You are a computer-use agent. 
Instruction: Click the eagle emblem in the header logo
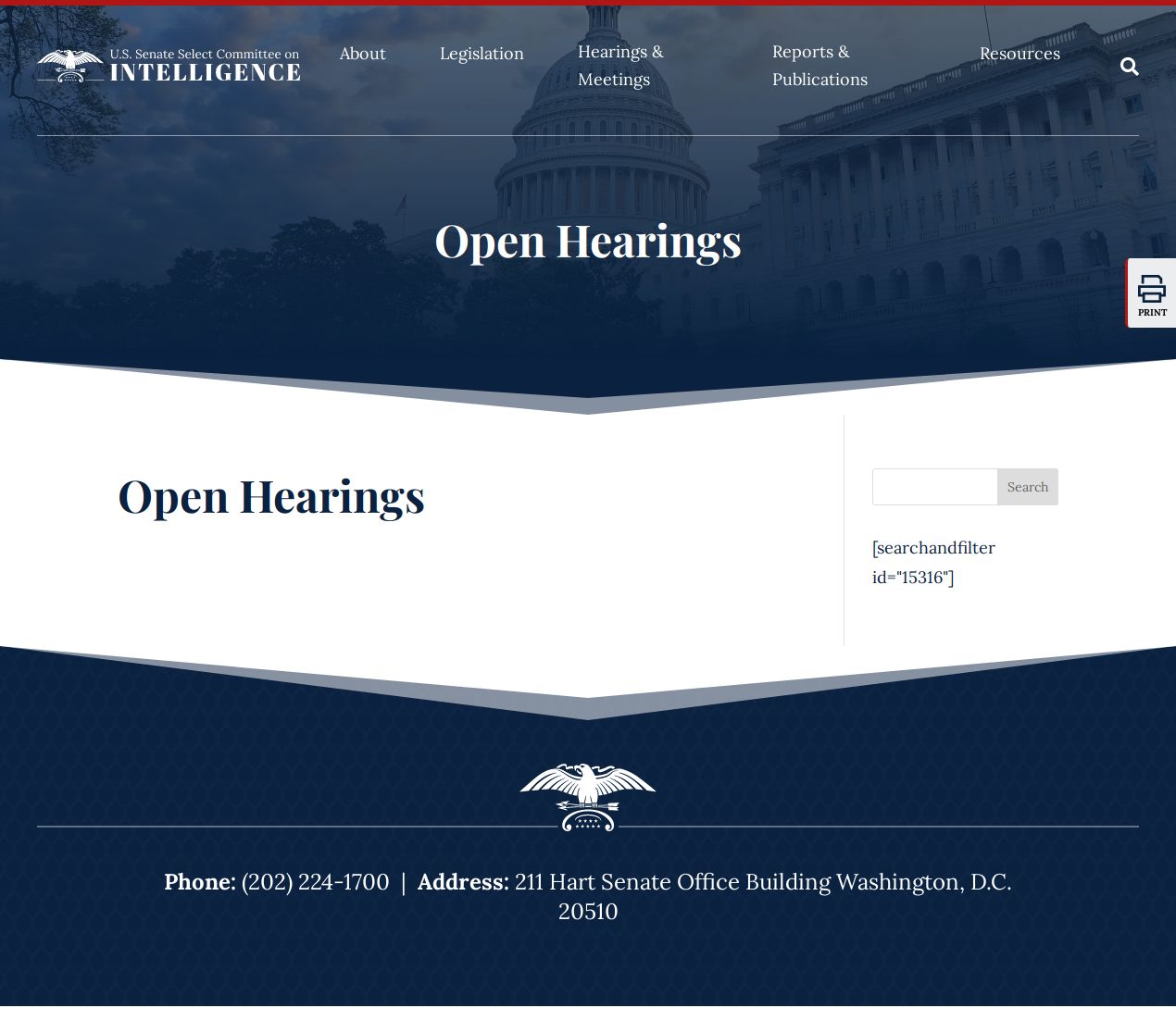(70, 66)
